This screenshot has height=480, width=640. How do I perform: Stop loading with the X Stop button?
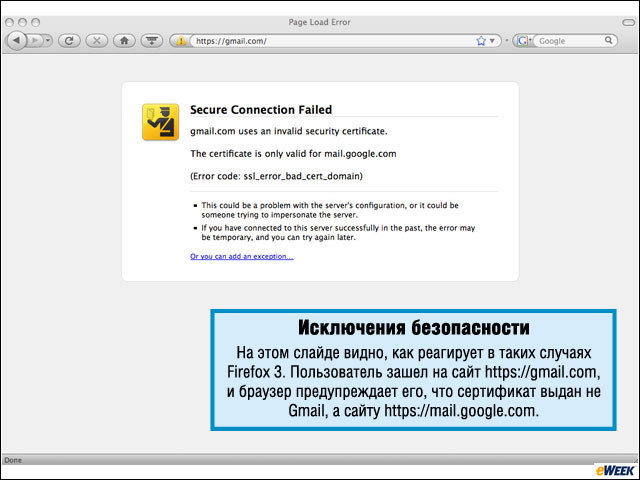coord(97,41)
